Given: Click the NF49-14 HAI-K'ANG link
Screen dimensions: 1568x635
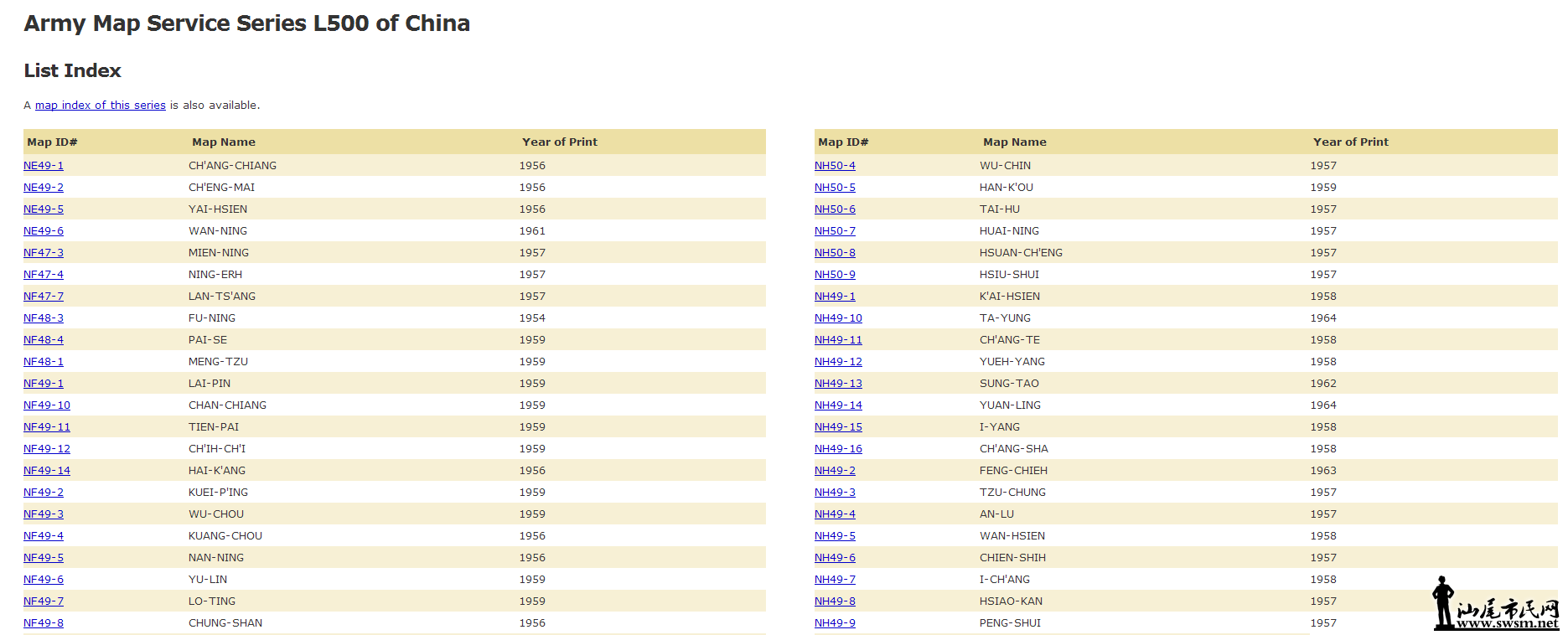Looking at the screenshot, I should tap(47, 471).
